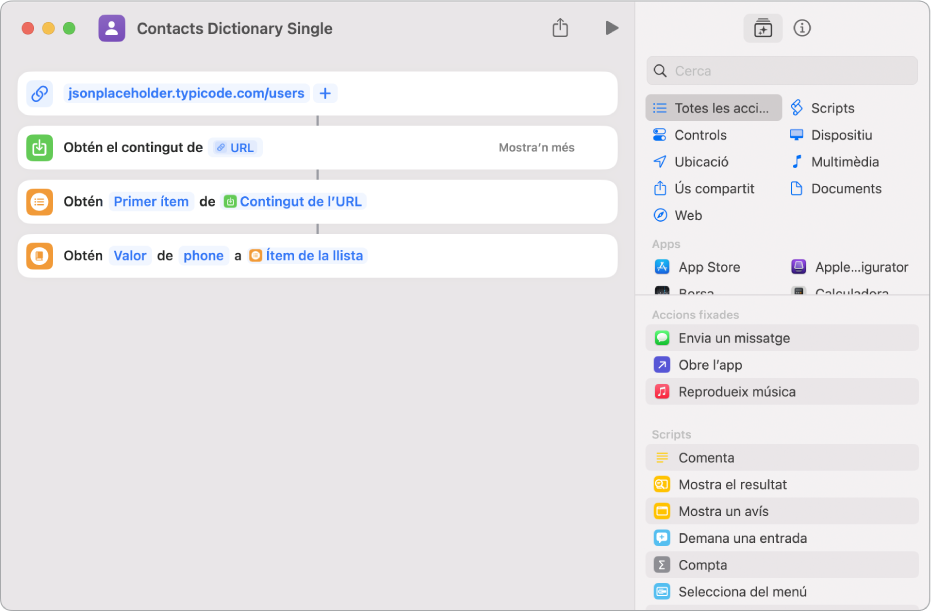This screenshot has width=931, height=612.
Task: Add the Compta action
Action: (x=782, y=565)
